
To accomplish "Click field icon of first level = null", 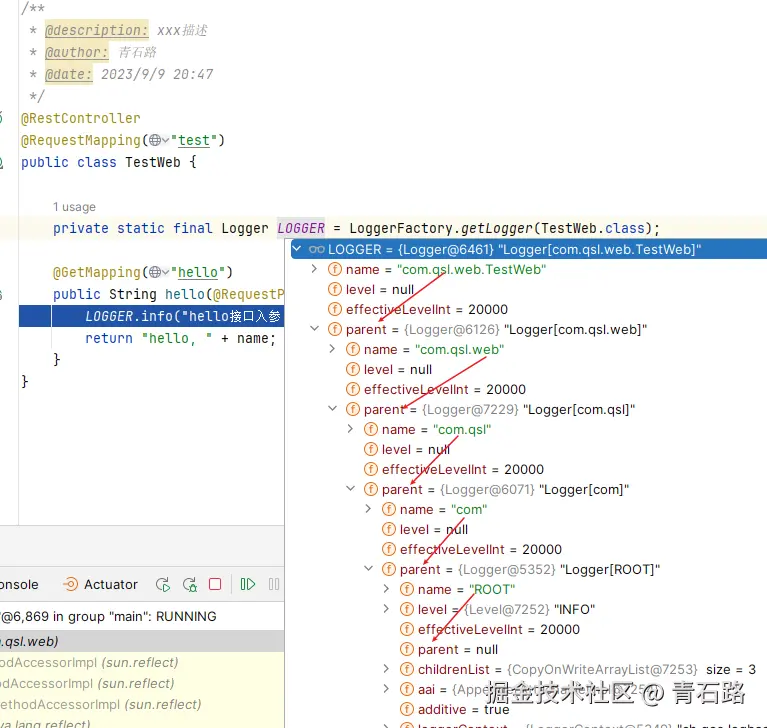I will [335, 290].
